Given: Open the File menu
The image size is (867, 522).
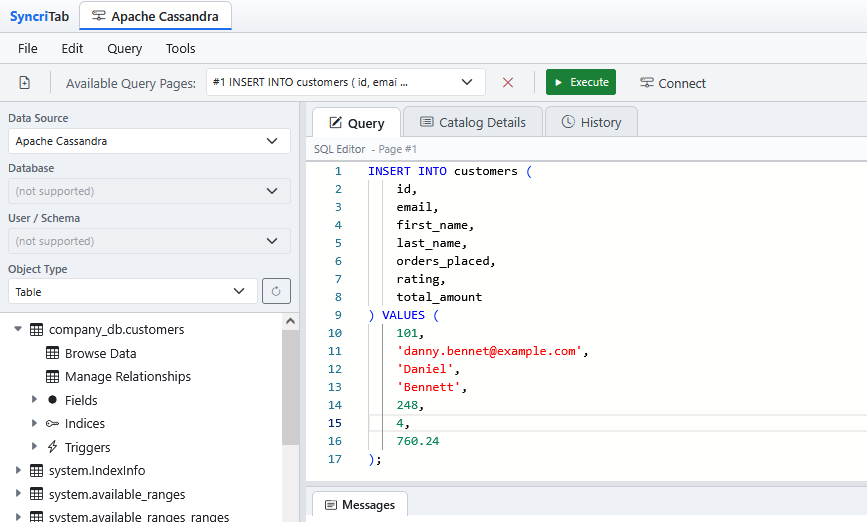Looking at the screenshot, I should coord(28,49).
